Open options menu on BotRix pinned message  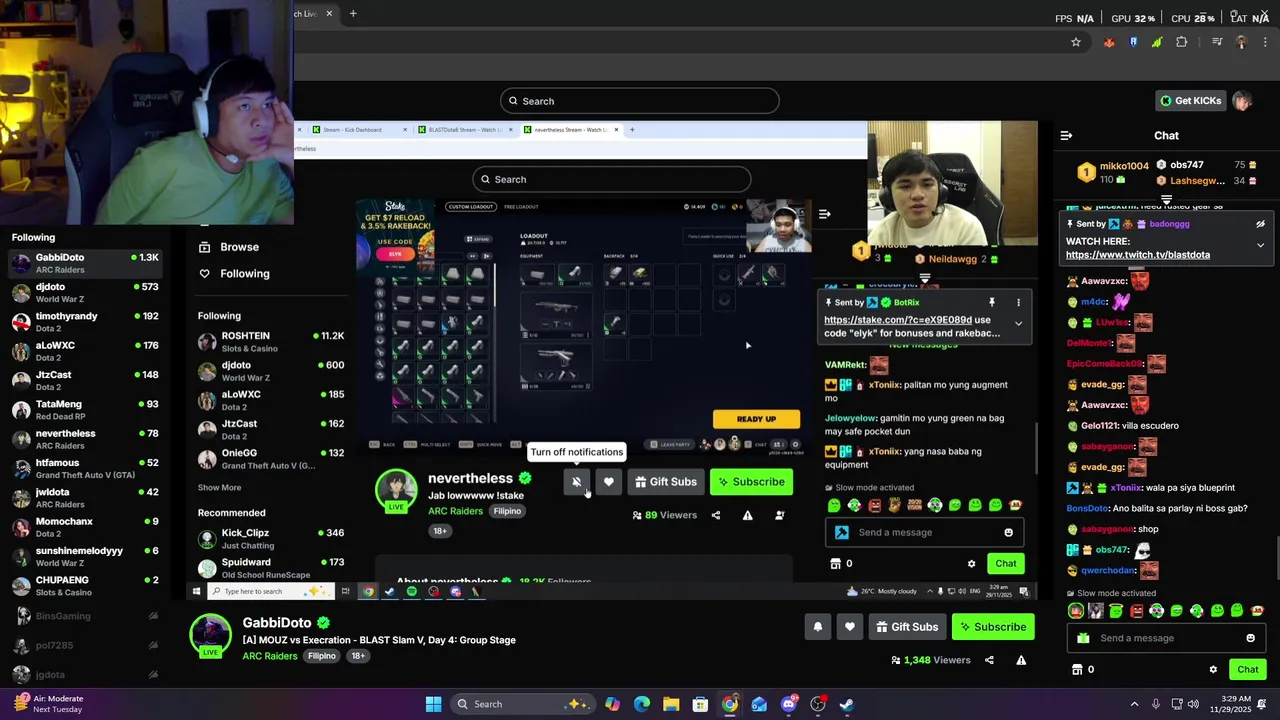(1018, 302)
